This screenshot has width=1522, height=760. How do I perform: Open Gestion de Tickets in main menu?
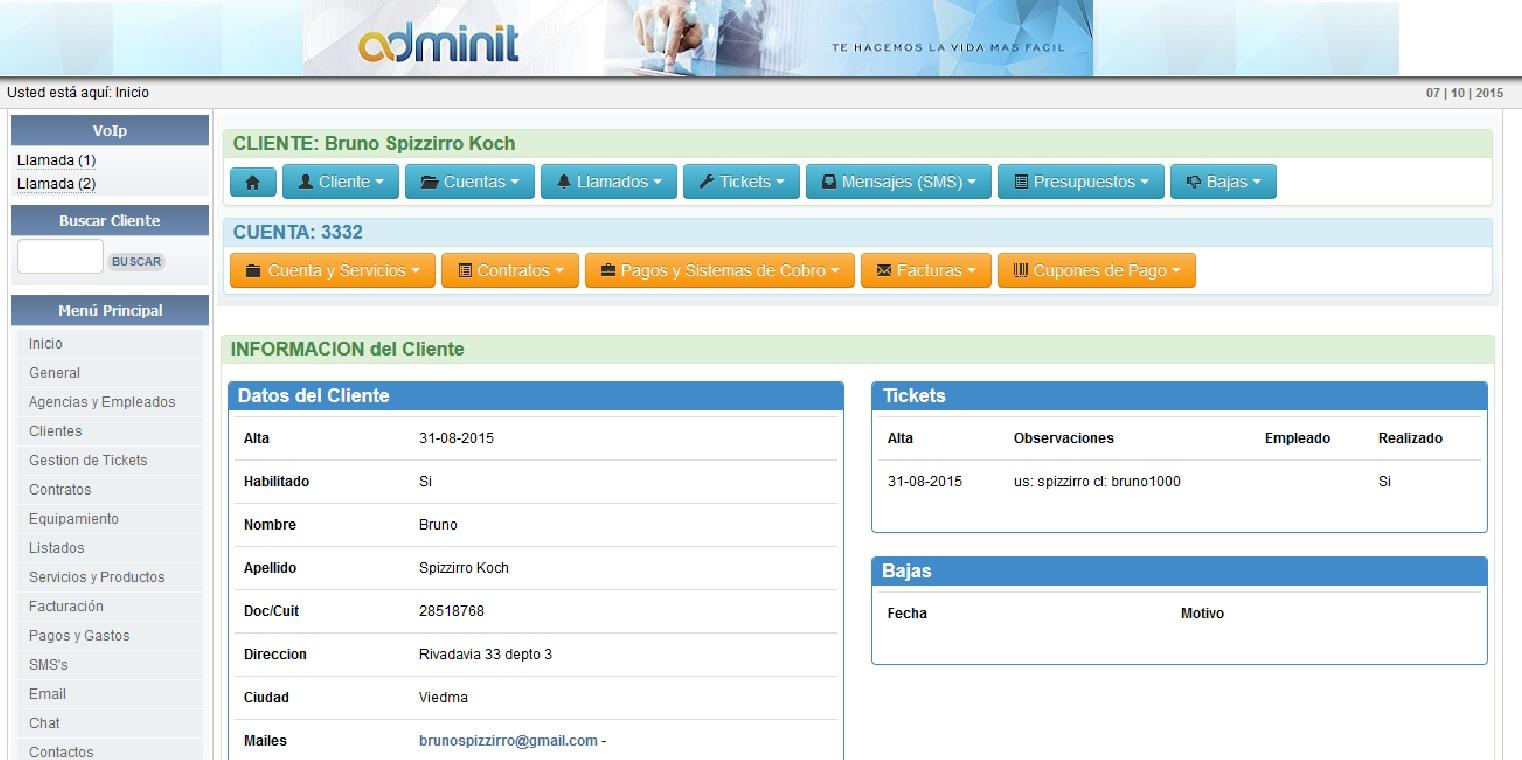coord(88,460)
